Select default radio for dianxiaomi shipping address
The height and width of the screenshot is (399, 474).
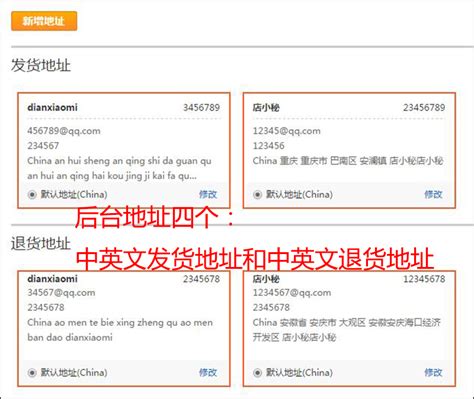32,194
